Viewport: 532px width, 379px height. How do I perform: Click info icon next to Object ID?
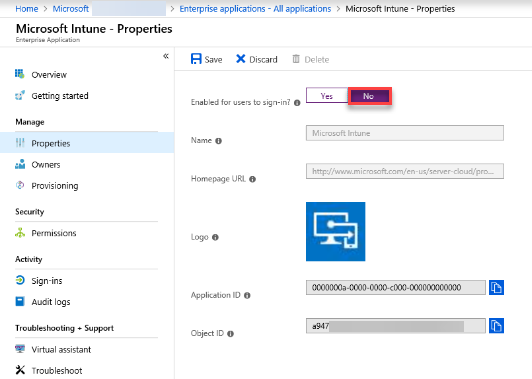pos(230,334)
